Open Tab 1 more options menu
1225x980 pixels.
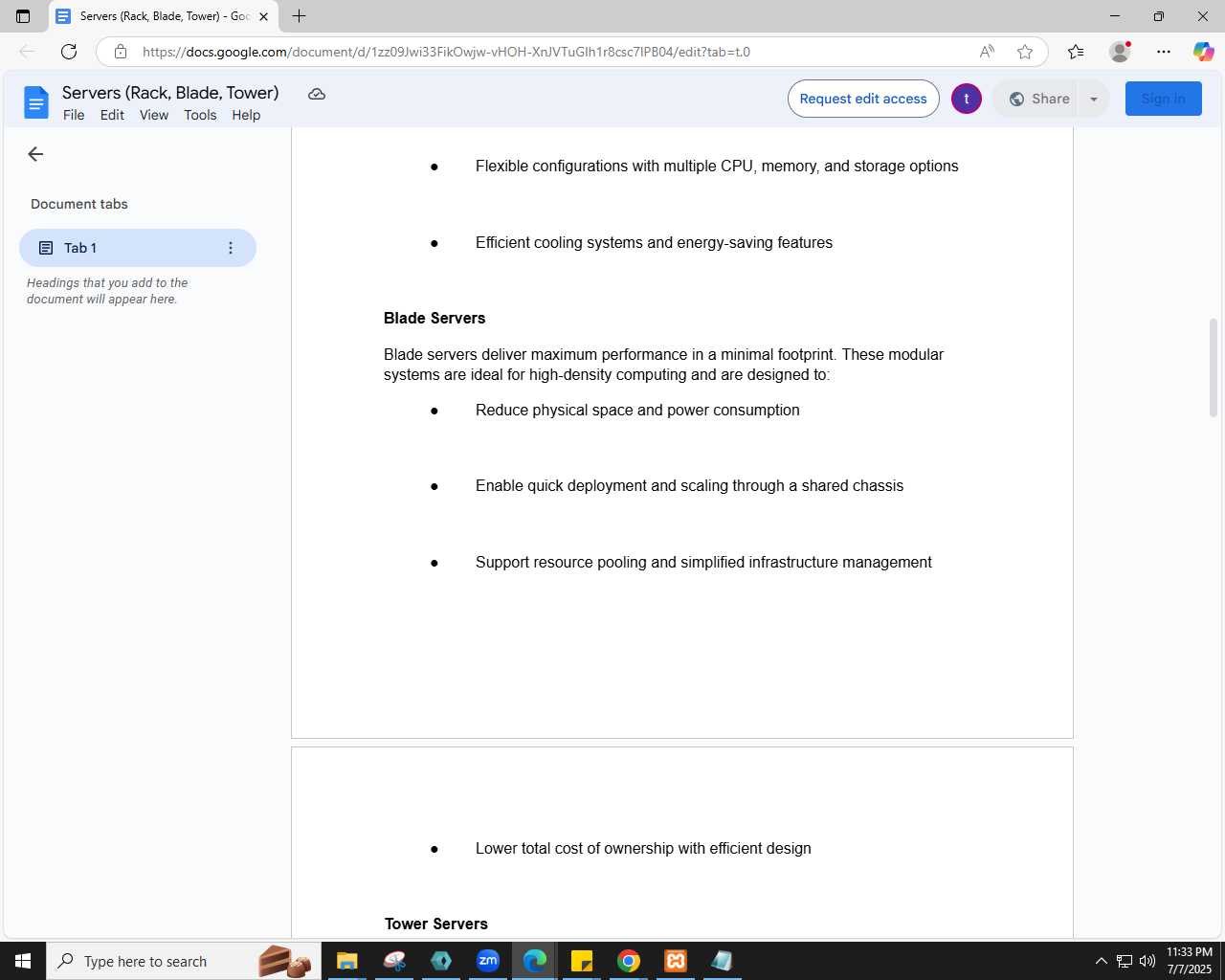pyautogui.click(x=231, y=248)
